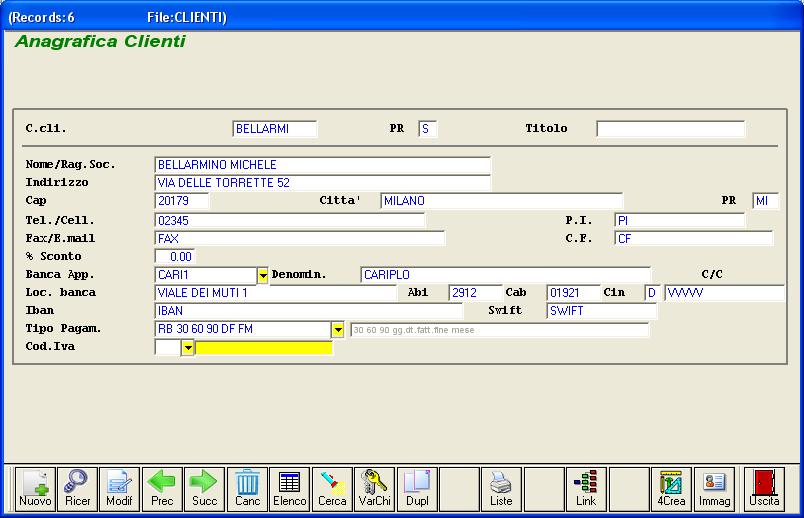Click the C.F. field

(693, 238)
